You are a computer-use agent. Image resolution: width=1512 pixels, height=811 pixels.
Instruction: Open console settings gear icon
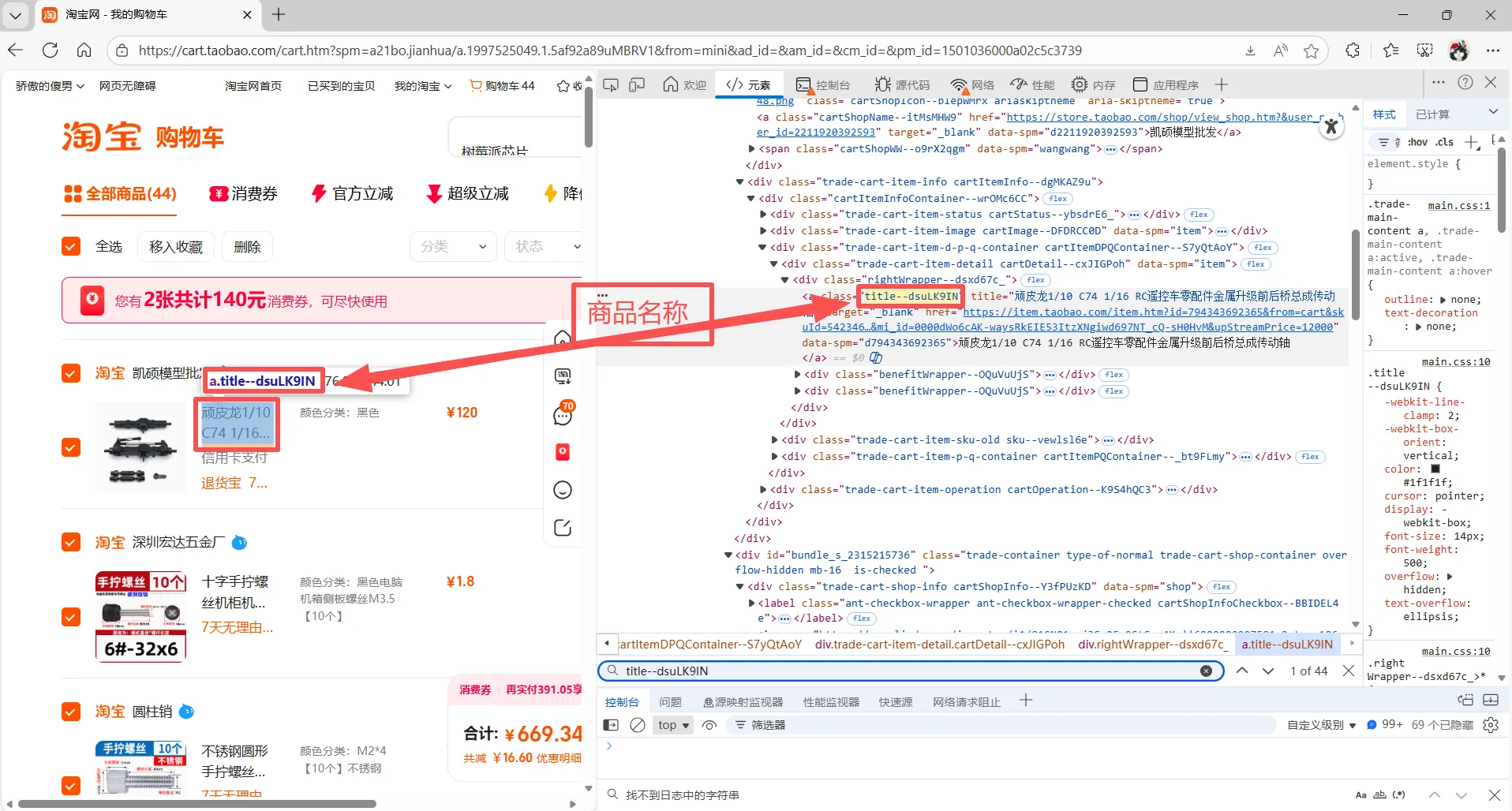coord(1491,725)
